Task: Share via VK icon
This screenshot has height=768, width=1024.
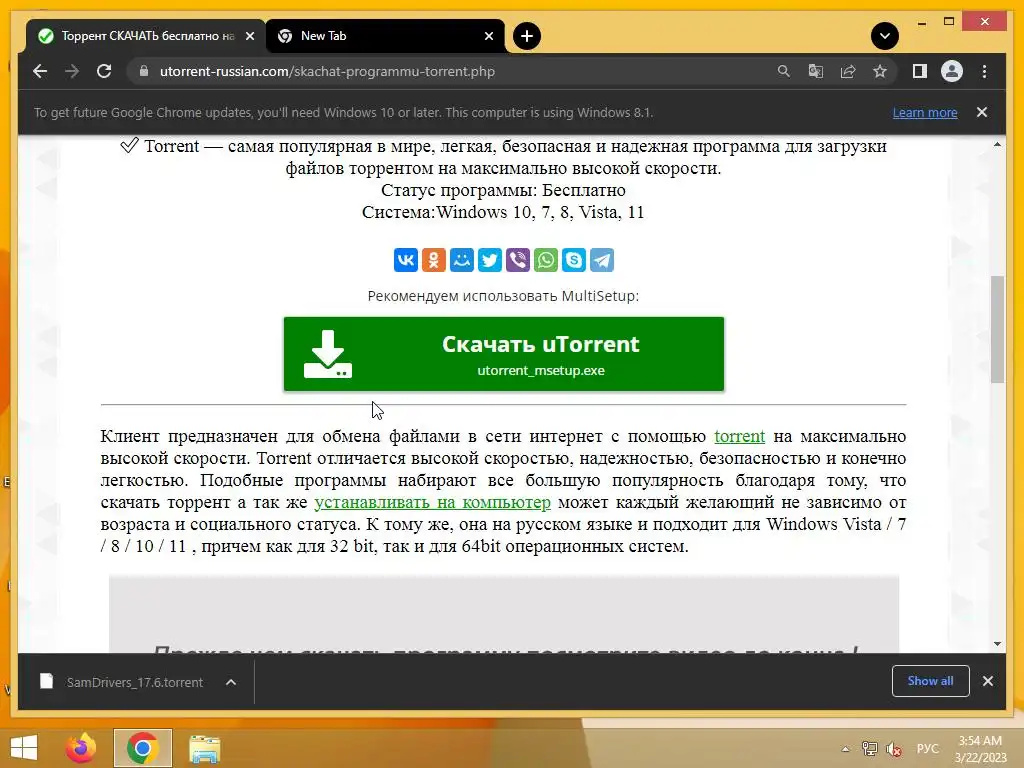Action: [x=406, y=260]
